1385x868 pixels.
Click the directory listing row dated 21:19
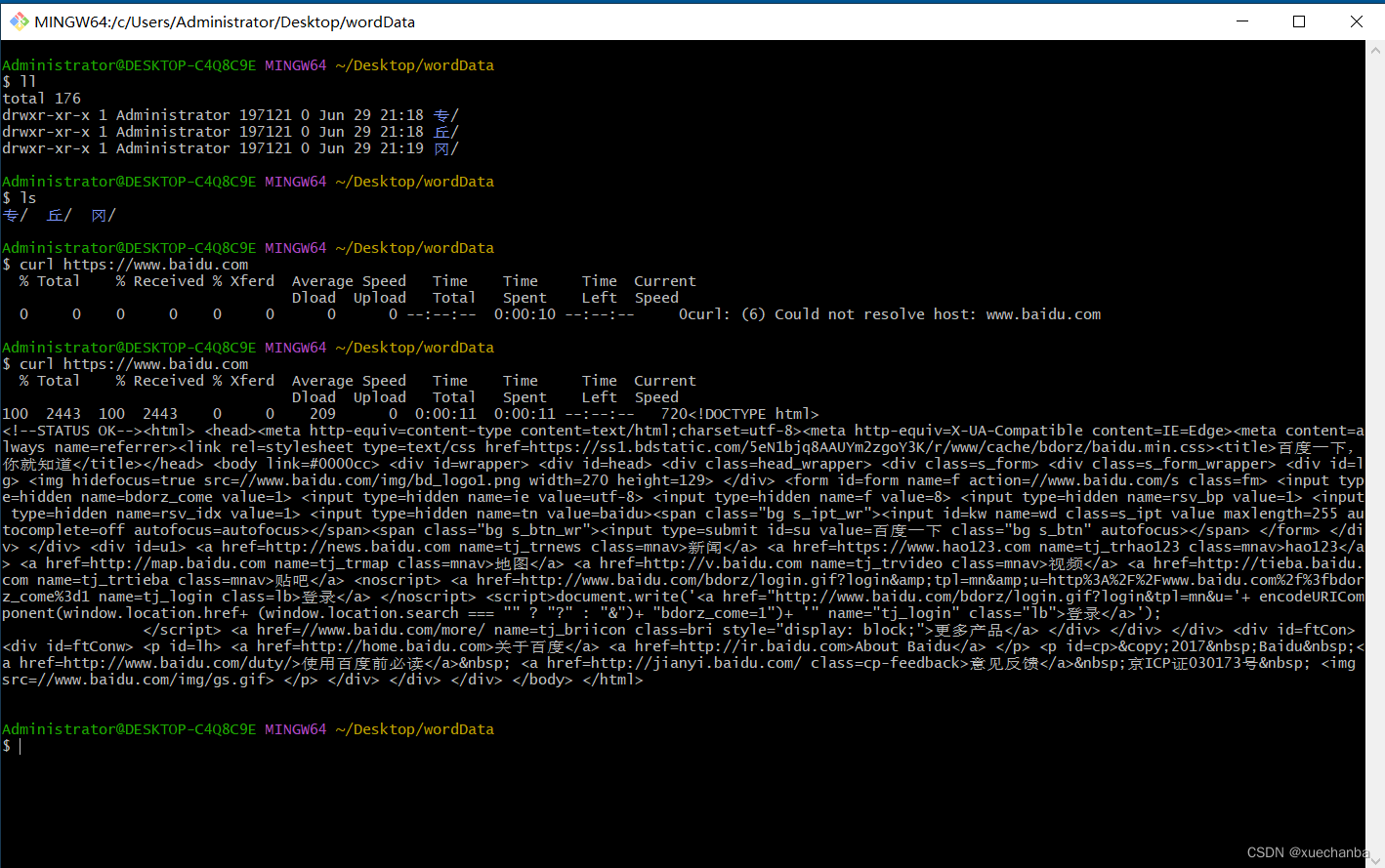pyautogui.click(x=231, y=148)
